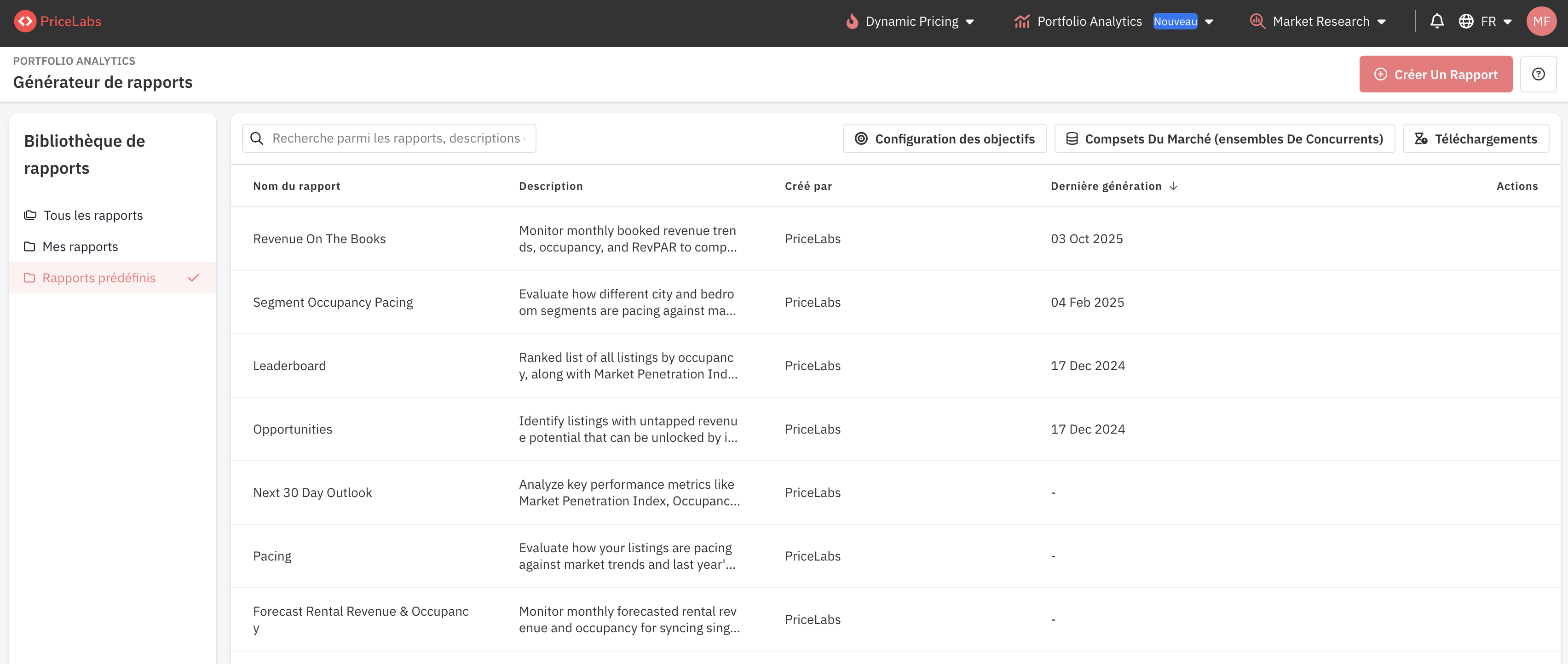The width and height of the screenshot is (1568, 664).
Task: Click the Créer Un Rapport button
Action: point(1435,74)
